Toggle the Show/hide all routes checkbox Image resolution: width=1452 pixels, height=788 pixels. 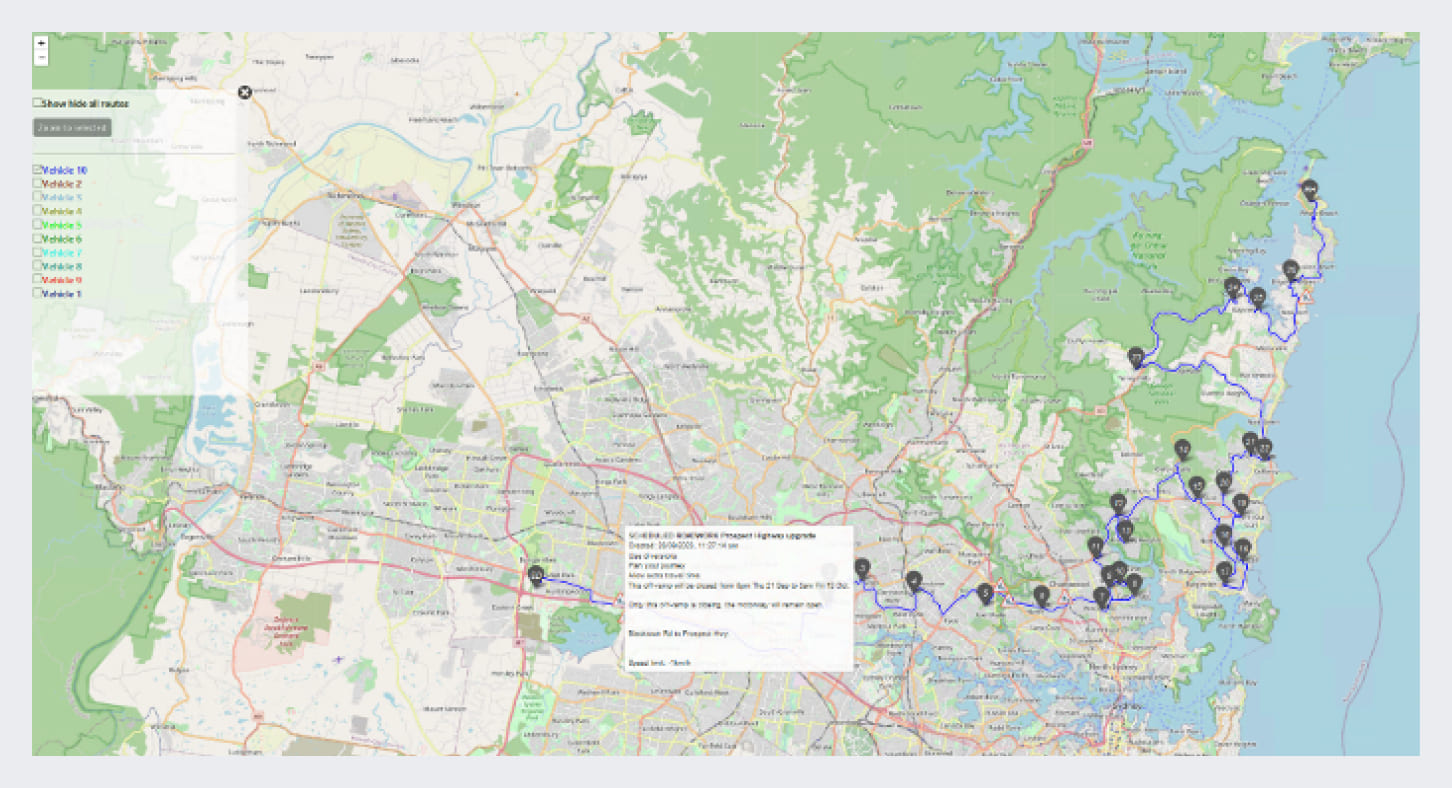pyautogui.click(x=38, y=103)
